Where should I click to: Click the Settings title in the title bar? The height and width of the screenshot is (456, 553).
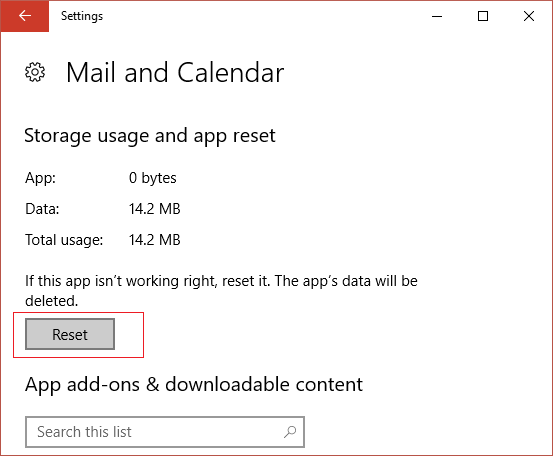point(82,16)
